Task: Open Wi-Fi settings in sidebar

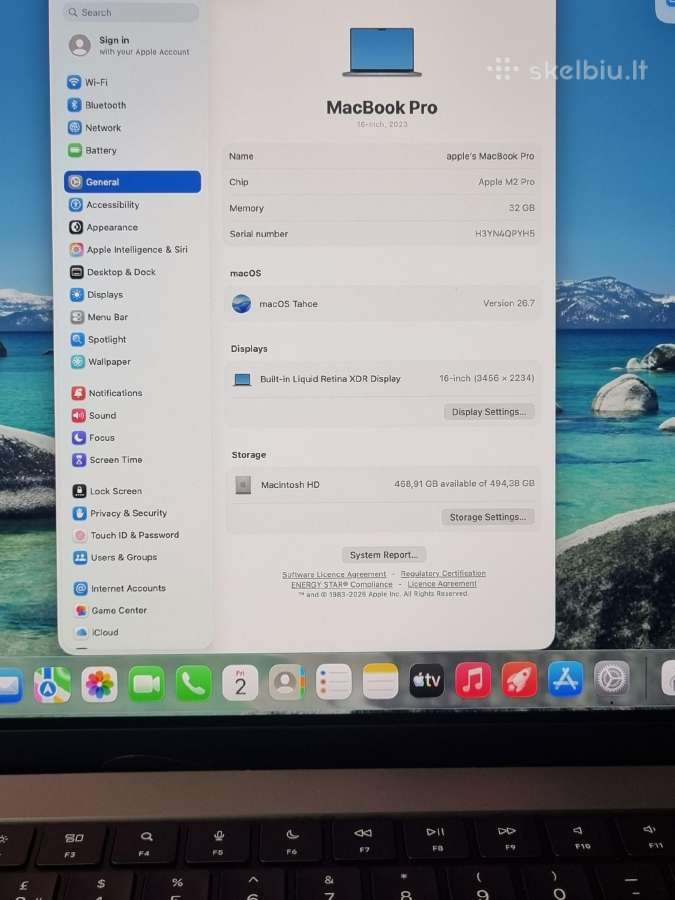Action: click(x=88, y=82)
